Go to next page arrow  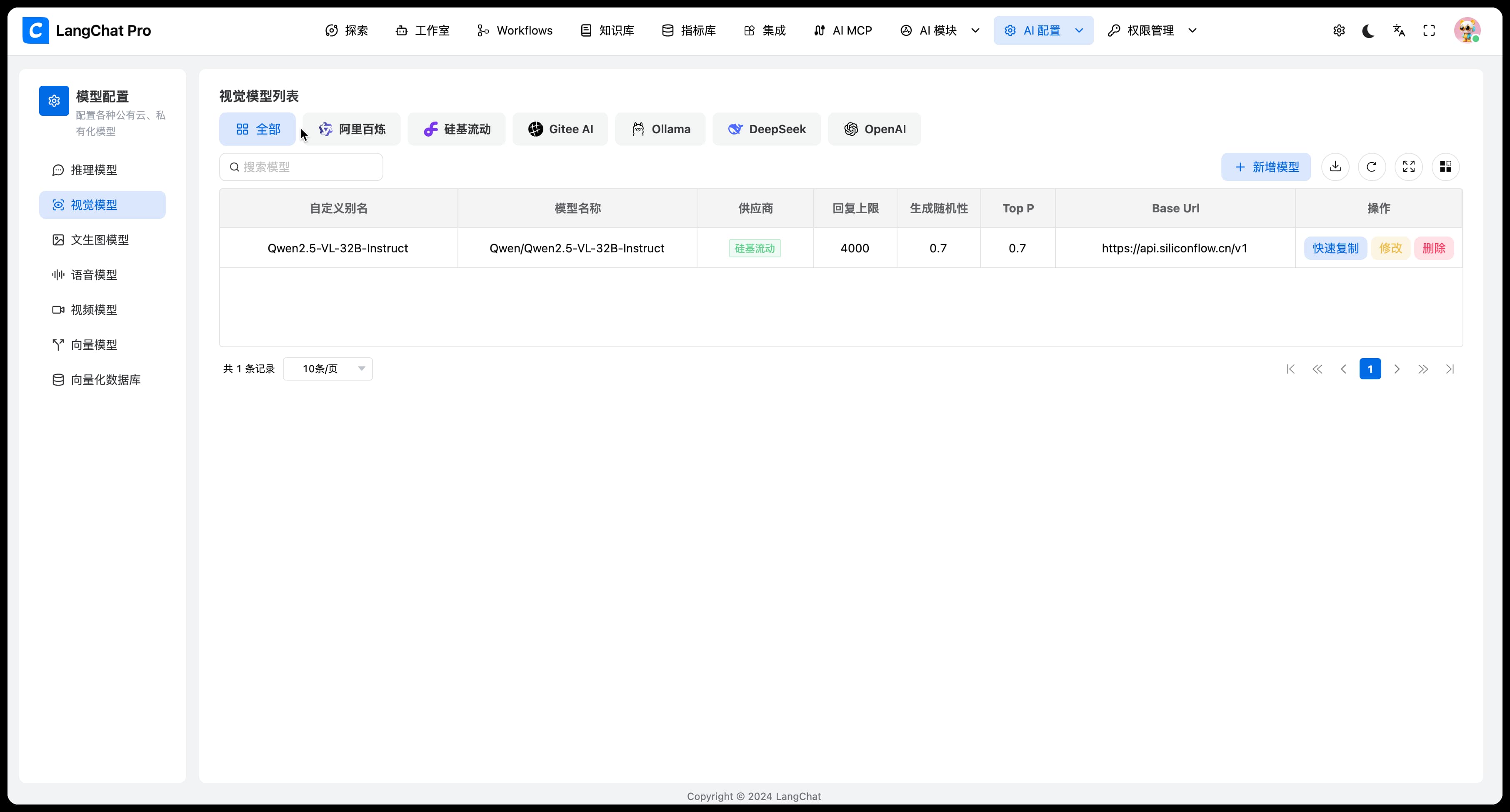[x=1397, y=369]
